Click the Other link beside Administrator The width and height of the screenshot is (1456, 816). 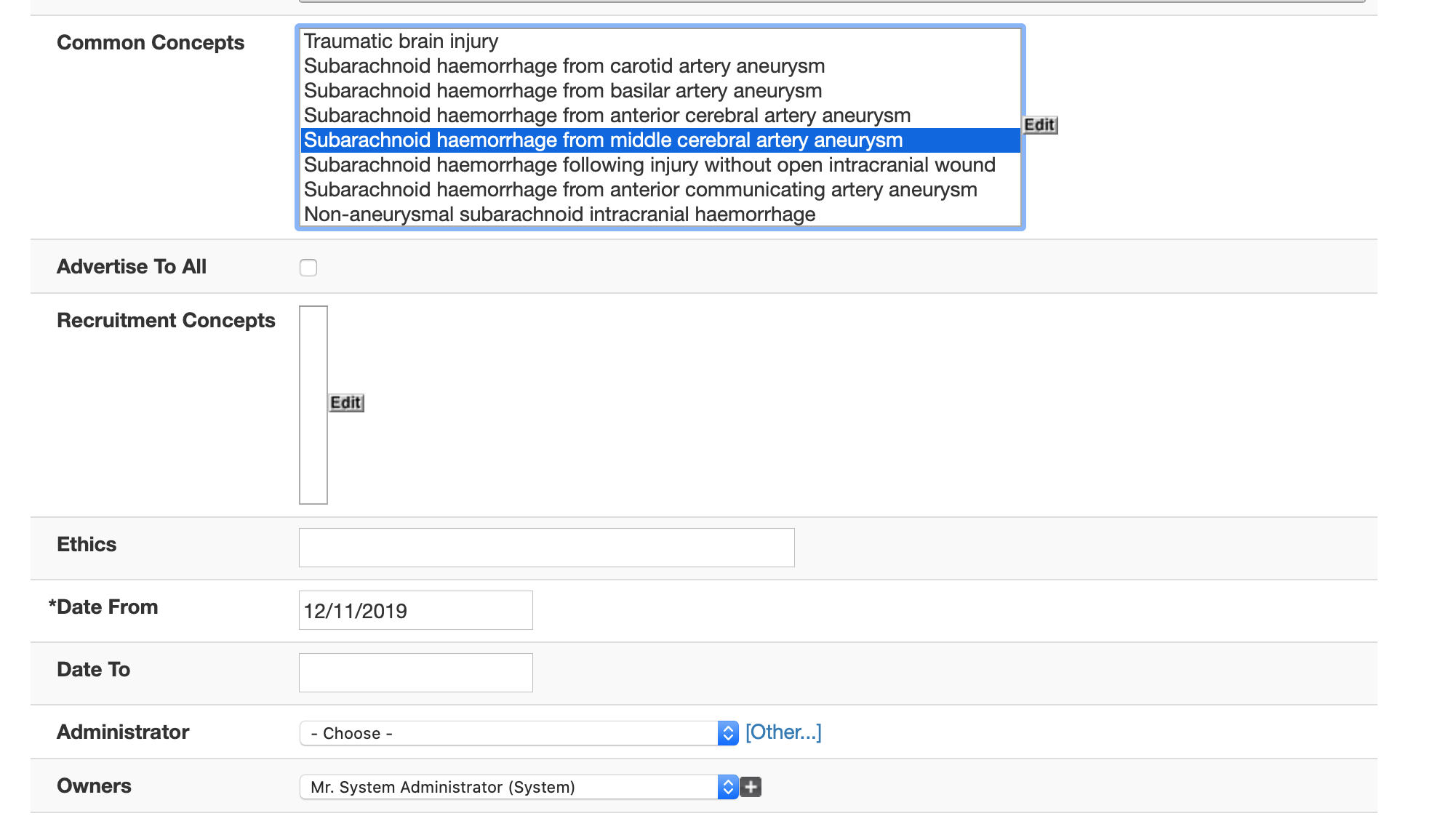click(x=783, y=732)
